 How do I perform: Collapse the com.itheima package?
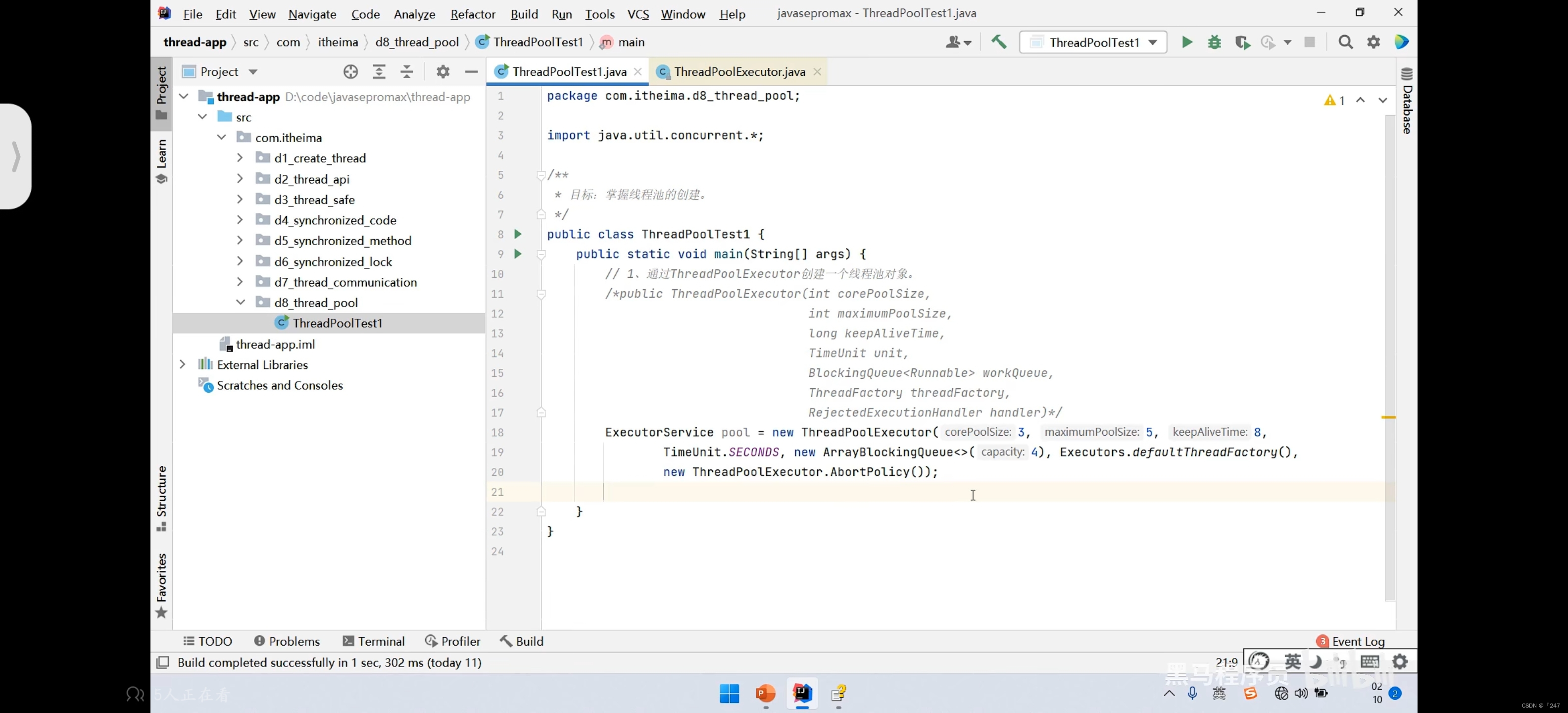tap(222, 138)
